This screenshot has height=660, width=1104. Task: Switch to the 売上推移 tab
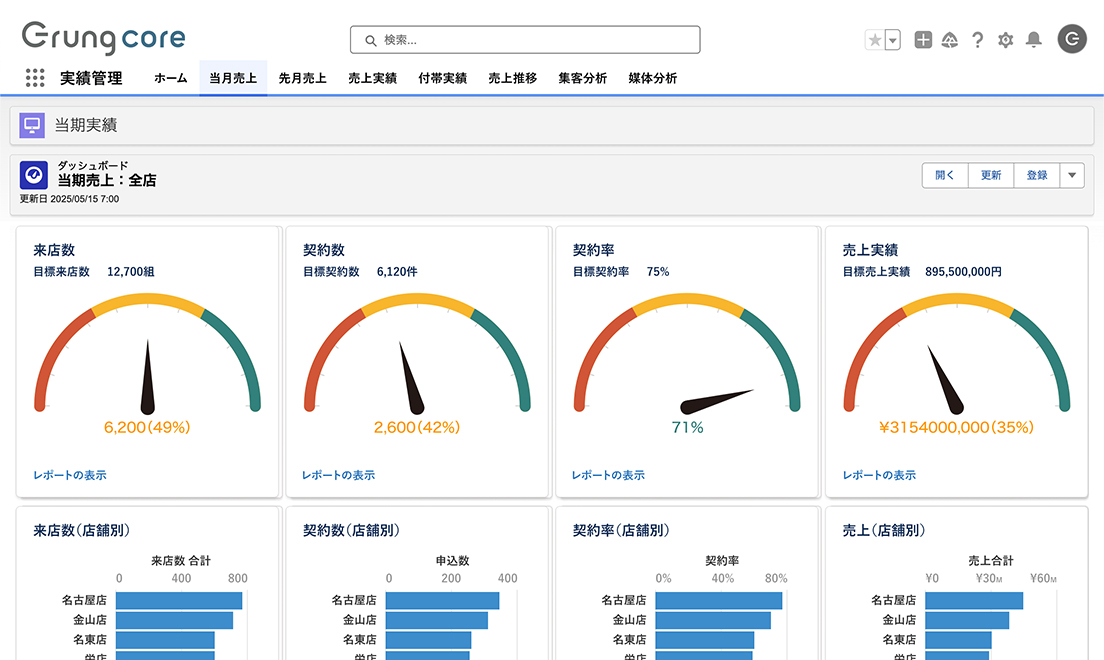tap(513, 78)
